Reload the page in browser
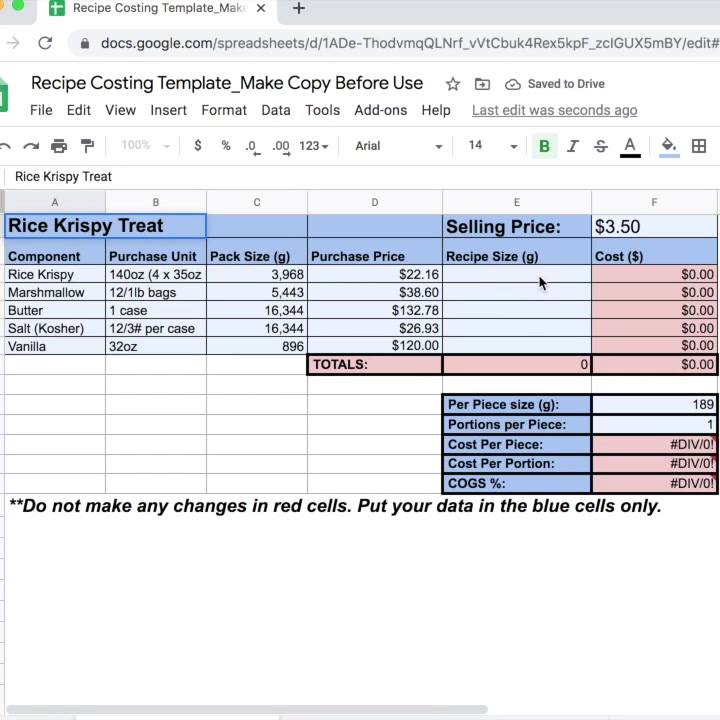 (x=45, y=43)
